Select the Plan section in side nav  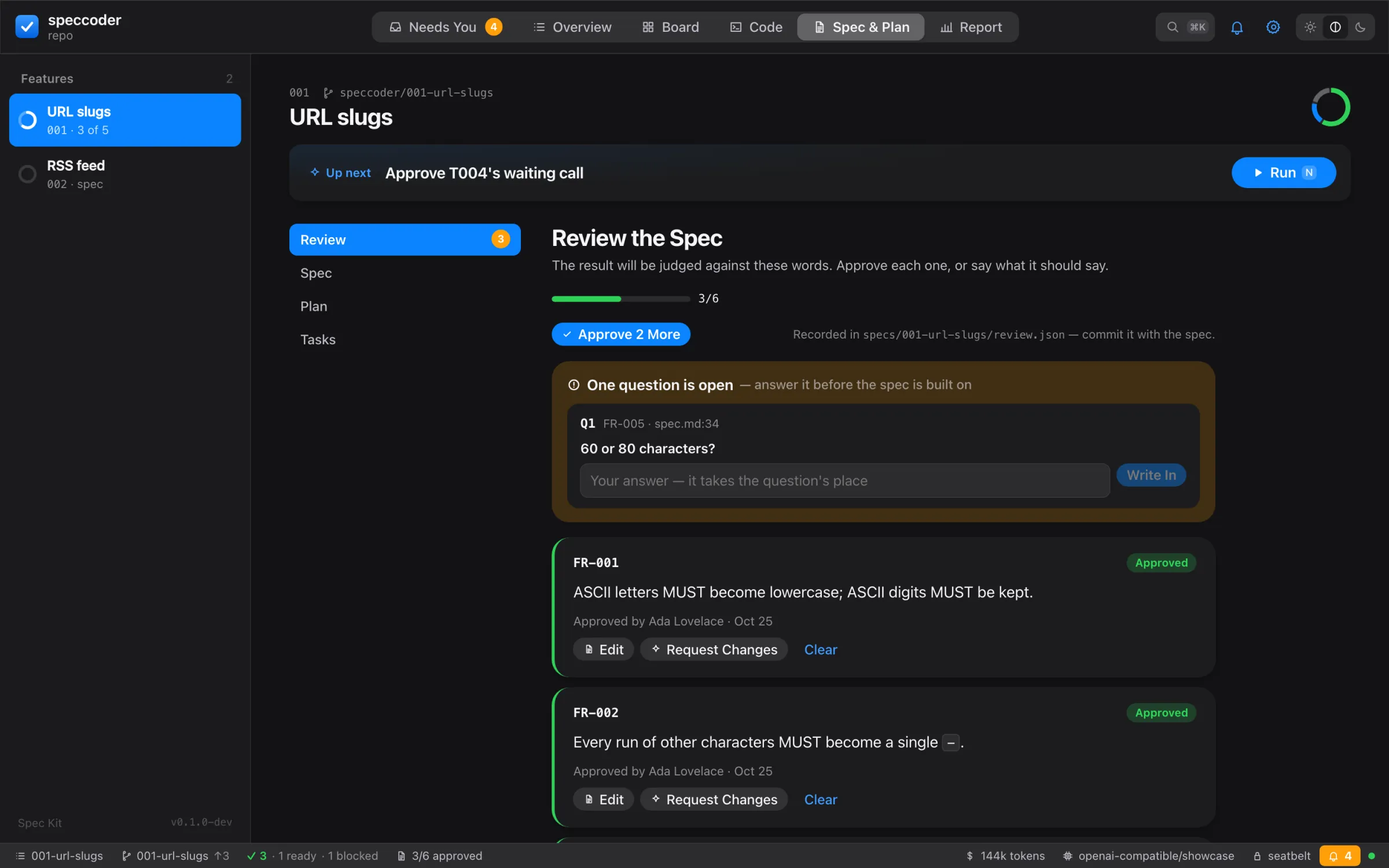pos(405,306)
